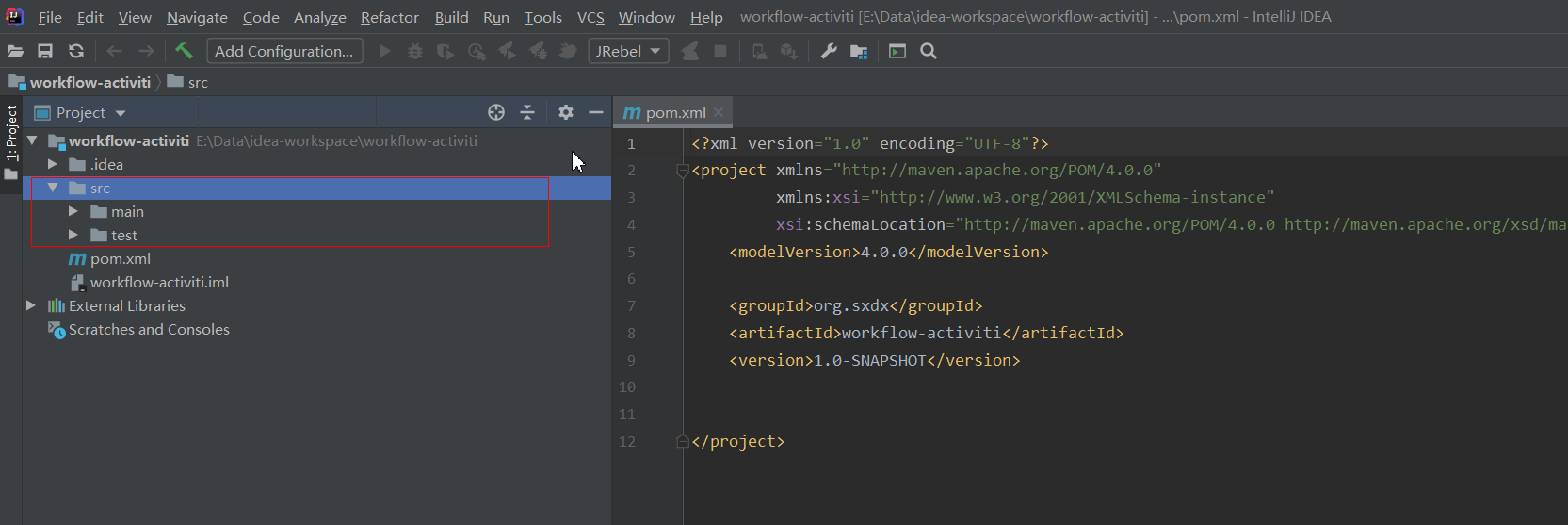Viewport: 1568px width, 525px height.
Task: Open the Run menu
Action: point(496,17)
